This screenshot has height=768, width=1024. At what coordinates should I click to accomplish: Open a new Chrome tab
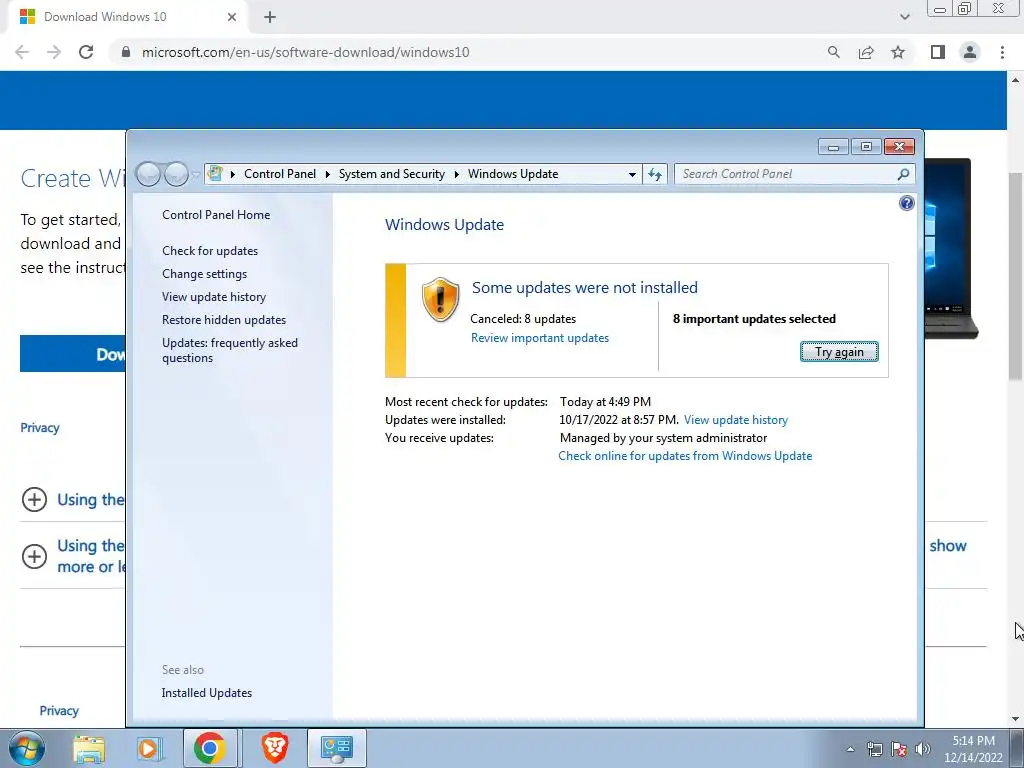pyautogui.click(x=270, y=18)
